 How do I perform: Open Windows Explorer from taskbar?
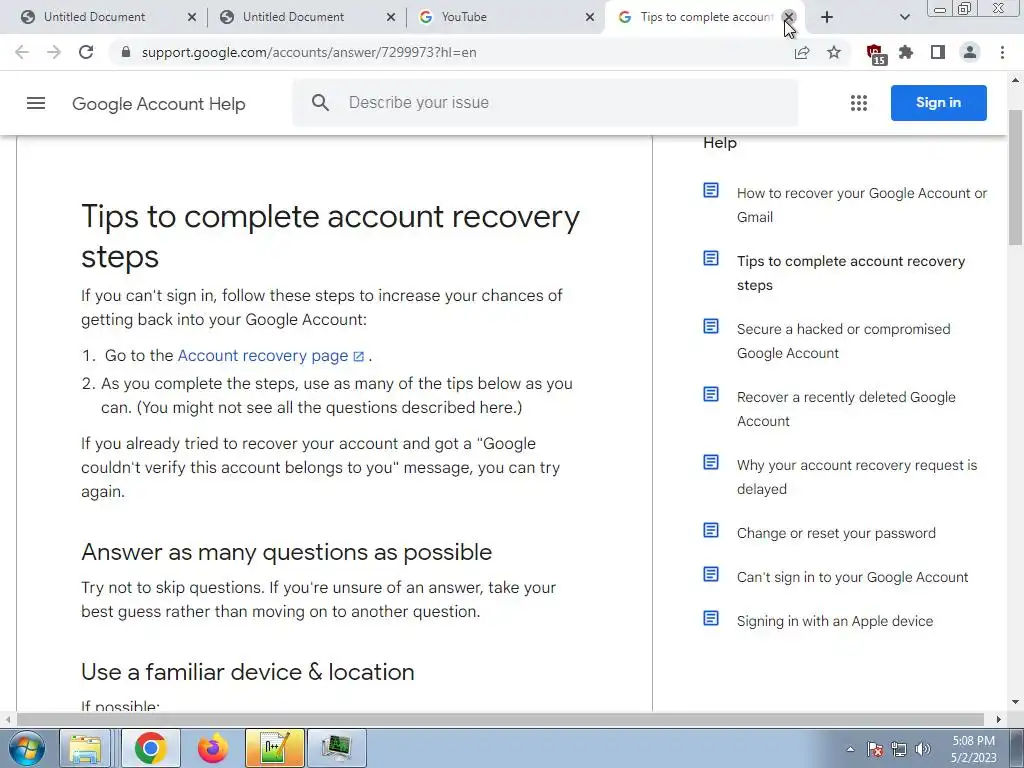coord(85,748)
